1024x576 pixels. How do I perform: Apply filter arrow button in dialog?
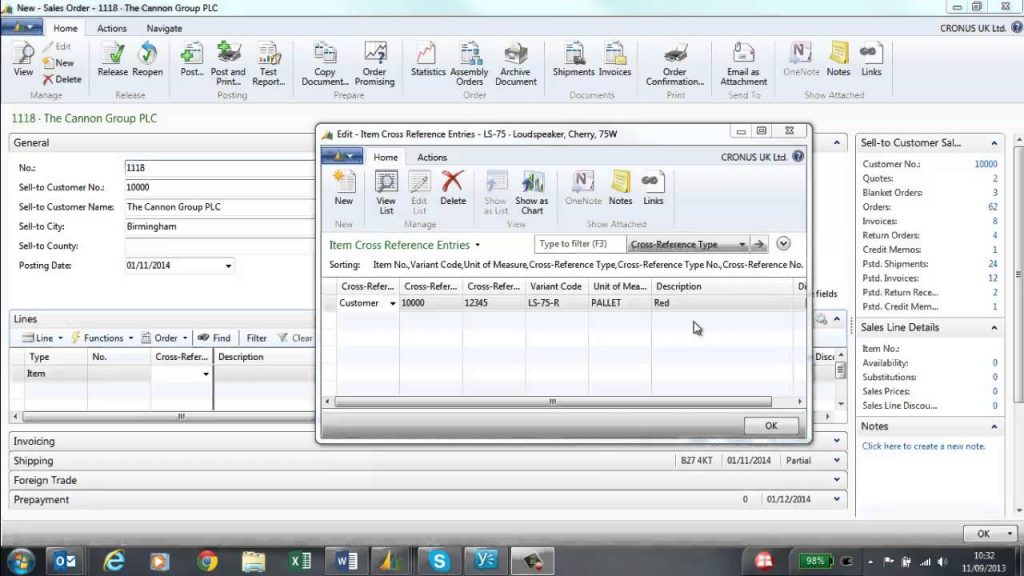pyautogui.click(x=758, y=244)
